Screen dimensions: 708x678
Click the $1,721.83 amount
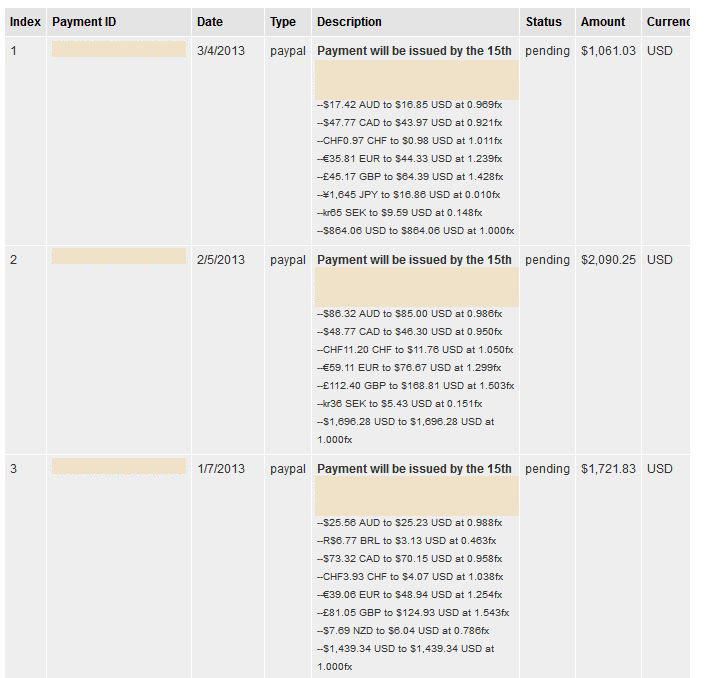pos(608,469)
